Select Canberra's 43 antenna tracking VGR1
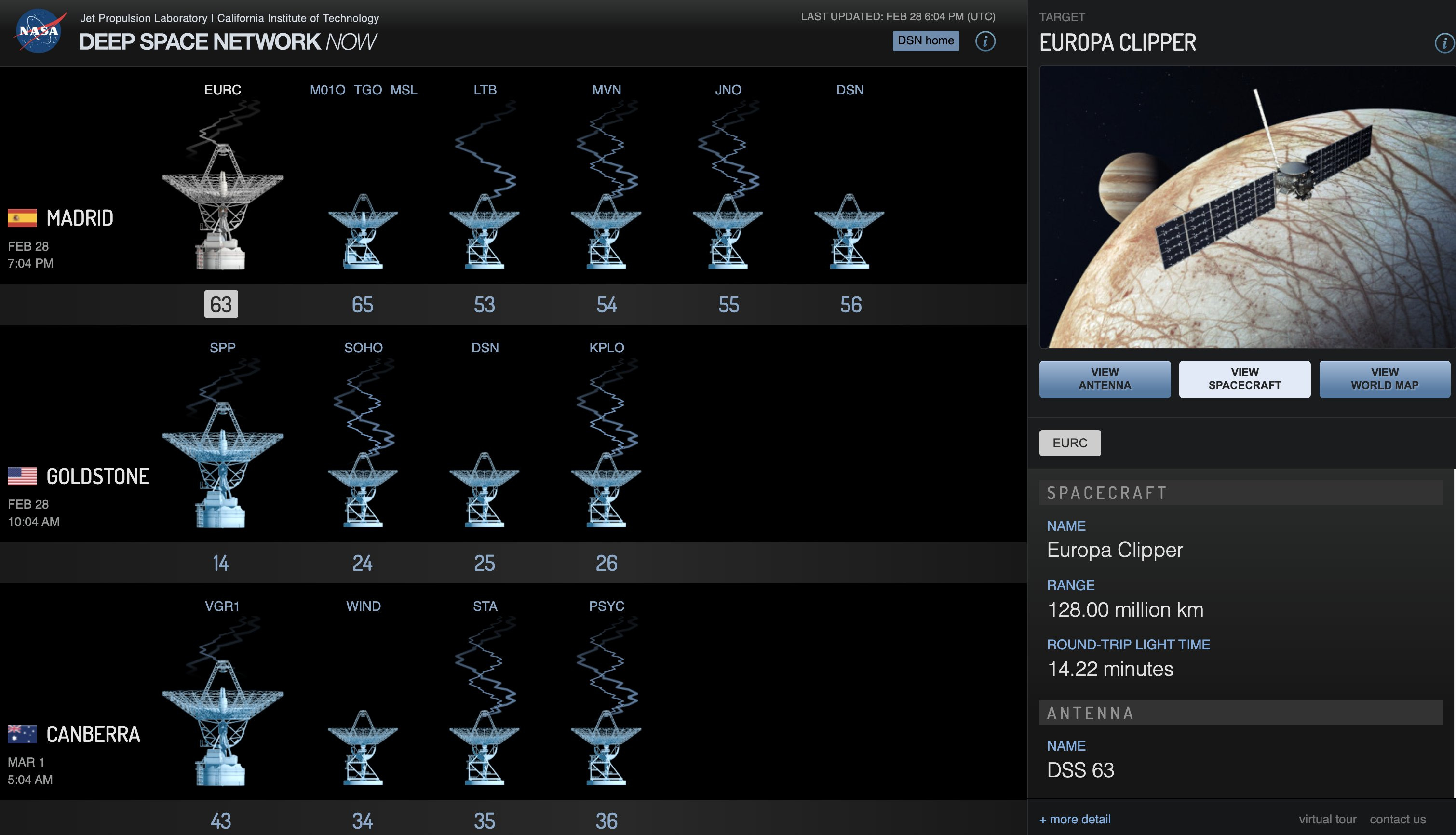Screen dimensions: 1456x835 pos(223,723)
